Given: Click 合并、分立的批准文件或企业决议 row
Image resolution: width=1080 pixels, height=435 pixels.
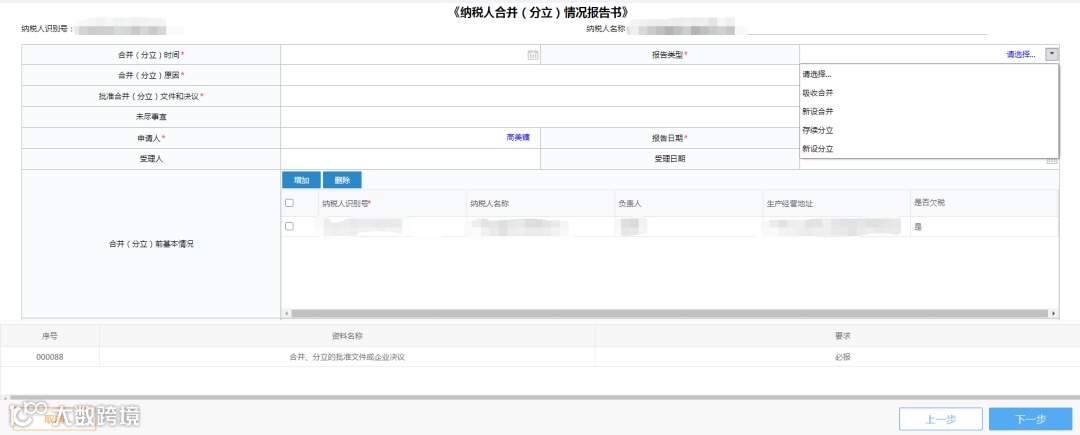Looking at the screenshot, I should [x=347, y=357].
